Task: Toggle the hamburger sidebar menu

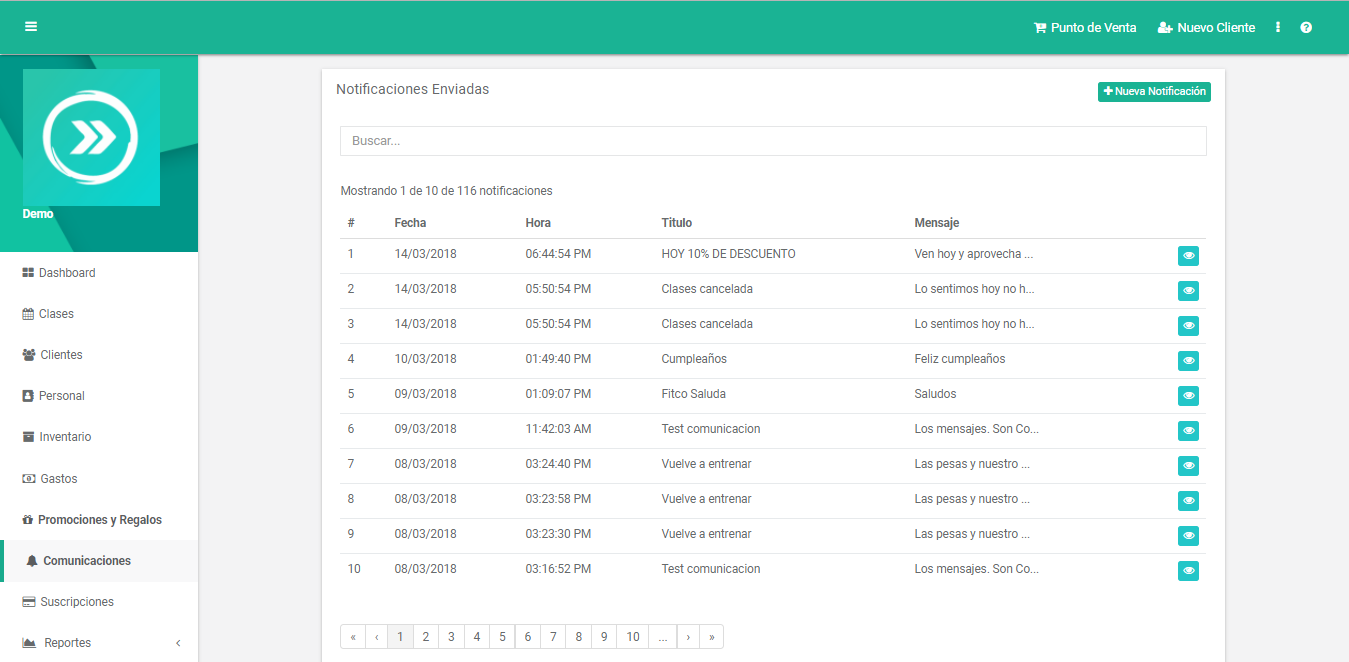Action: tap(31, 27)
